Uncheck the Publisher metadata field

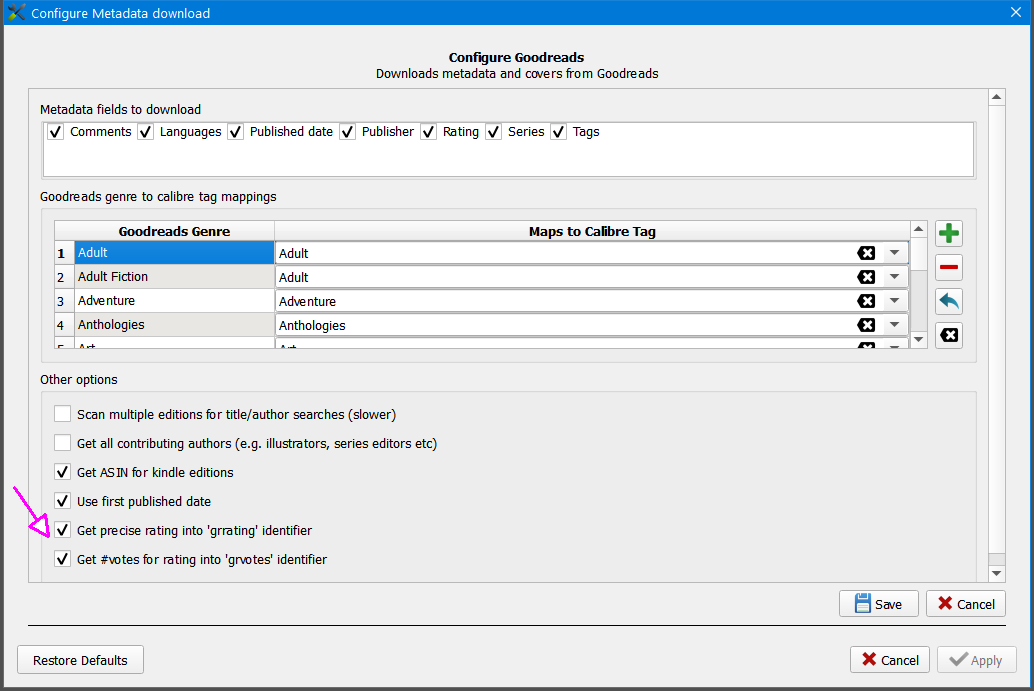tap(348, 132)
